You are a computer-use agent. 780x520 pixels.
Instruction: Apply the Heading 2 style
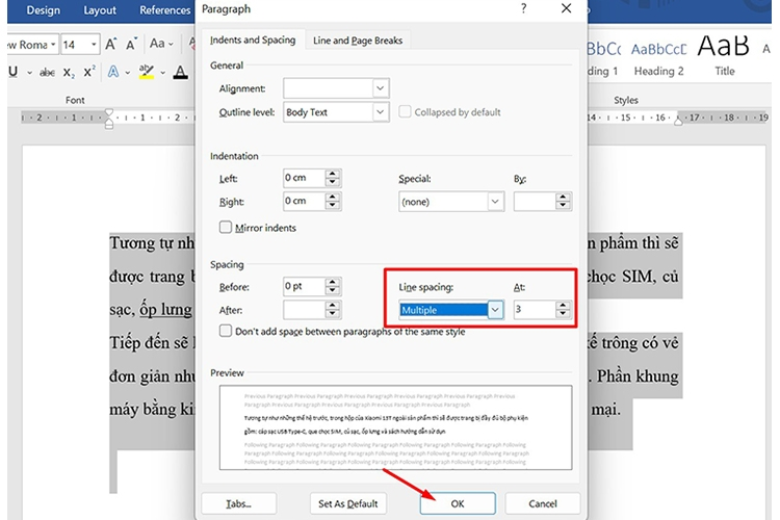(659, 59)
